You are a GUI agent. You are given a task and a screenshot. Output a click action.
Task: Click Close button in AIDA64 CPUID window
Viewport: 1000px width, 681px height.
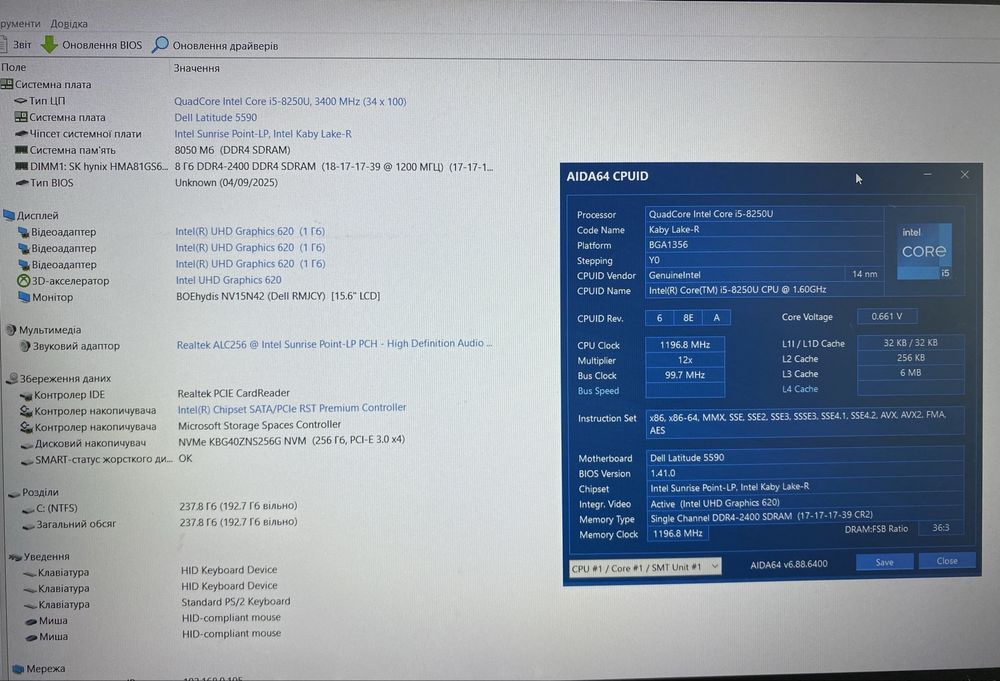click(946, 560)
